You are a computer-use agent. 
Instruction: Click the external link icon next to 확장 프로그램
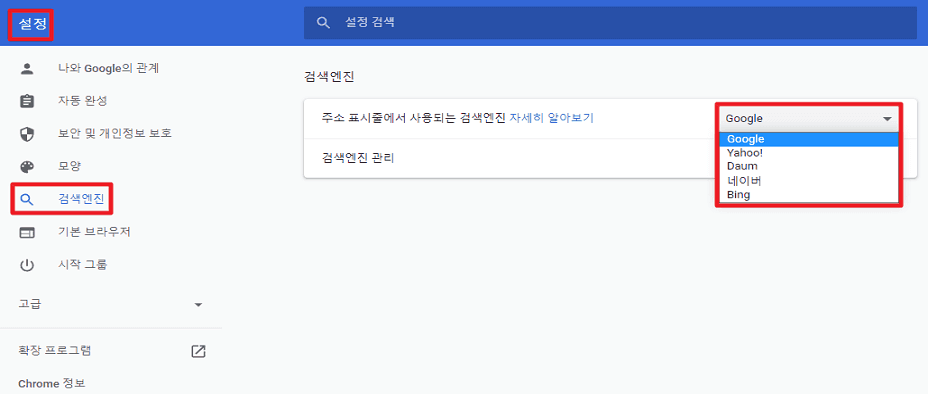[x=198, y=351]
